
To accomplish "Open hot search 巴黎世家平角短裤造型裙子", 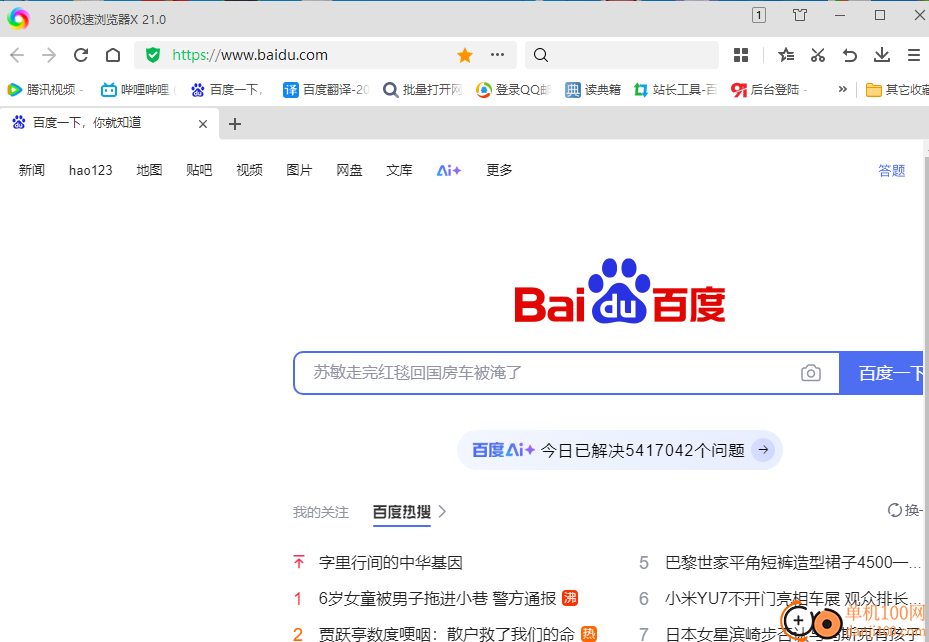I will [793, 562].
